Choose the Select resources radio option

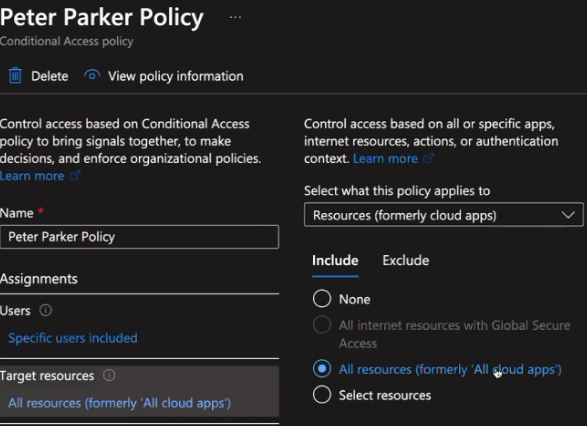tap(322, 395)
